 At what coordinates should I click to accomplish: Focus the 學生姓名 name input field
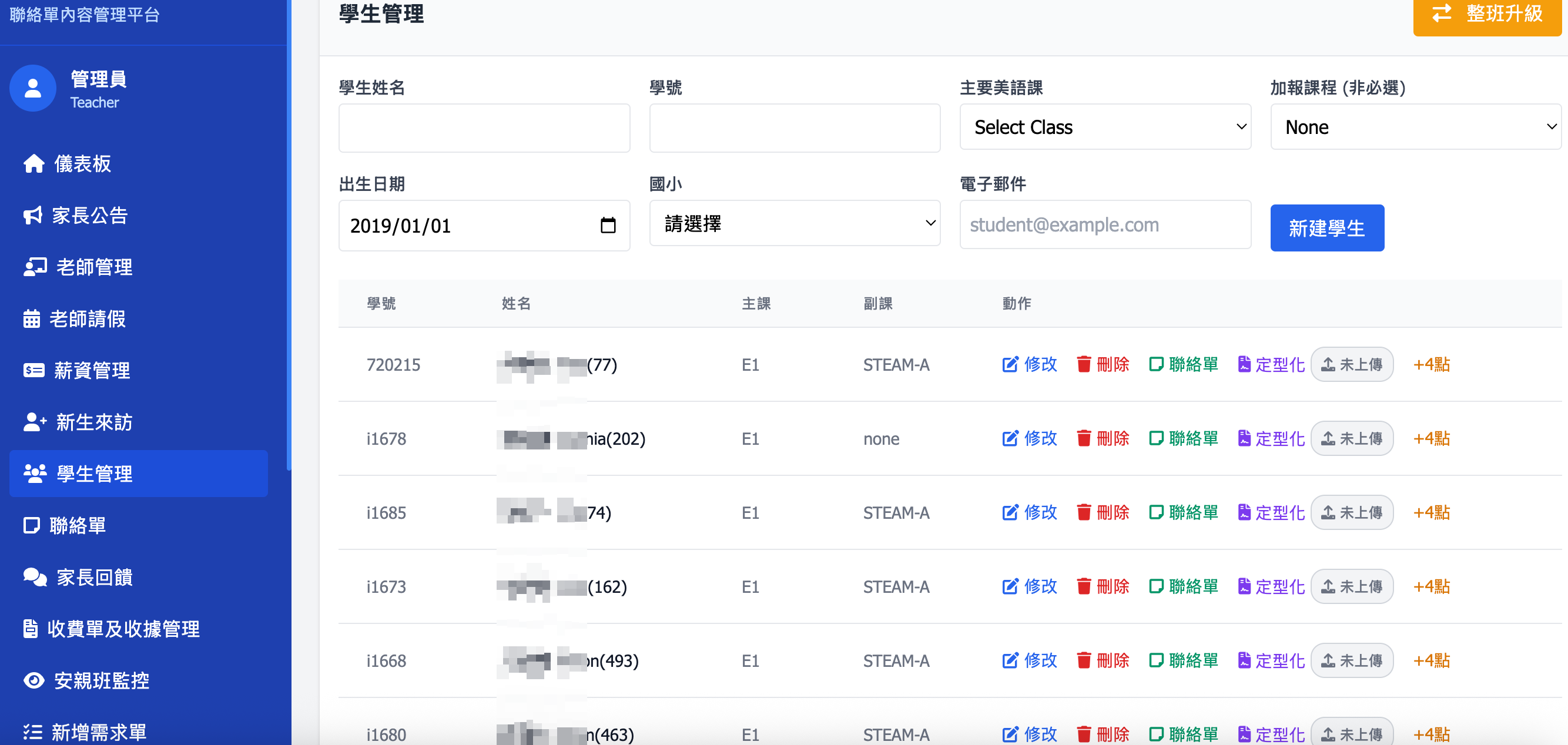(484, 128)
